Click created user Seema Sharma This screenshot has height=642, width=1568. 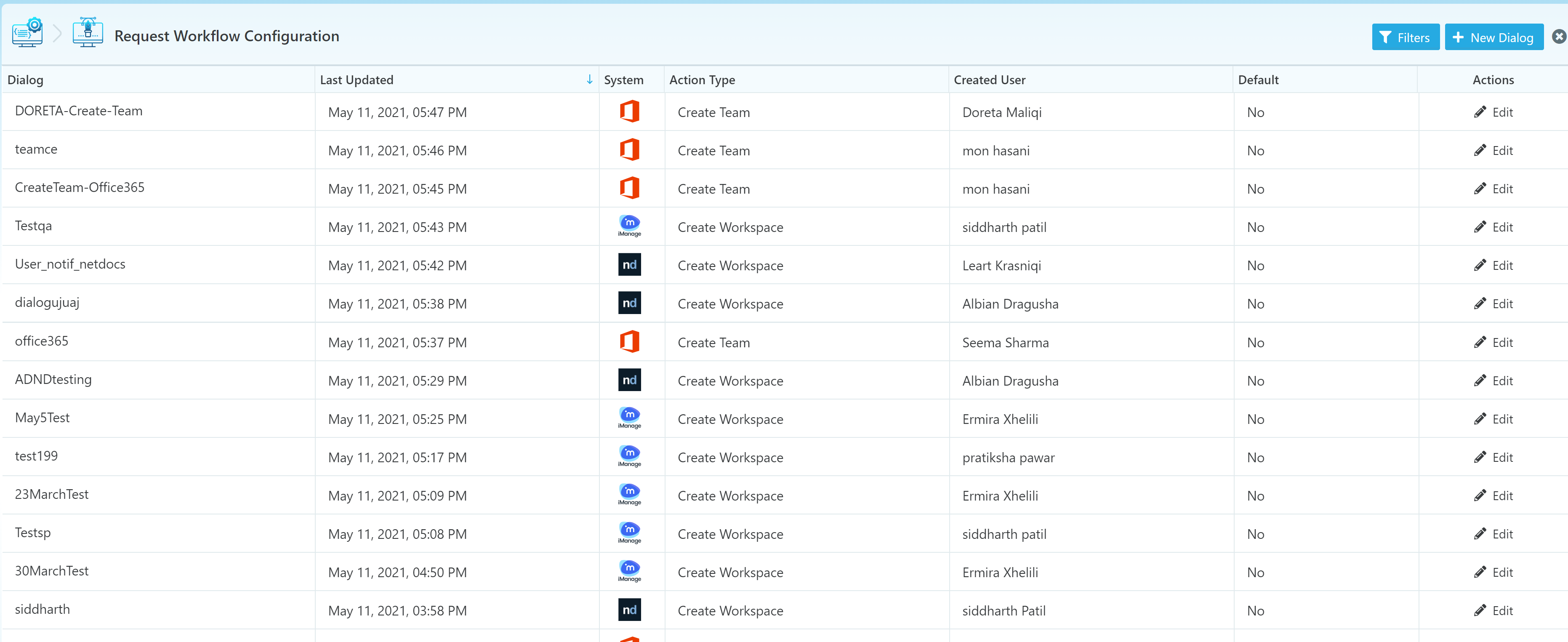pyautogui.click(x=1006, y=343)
